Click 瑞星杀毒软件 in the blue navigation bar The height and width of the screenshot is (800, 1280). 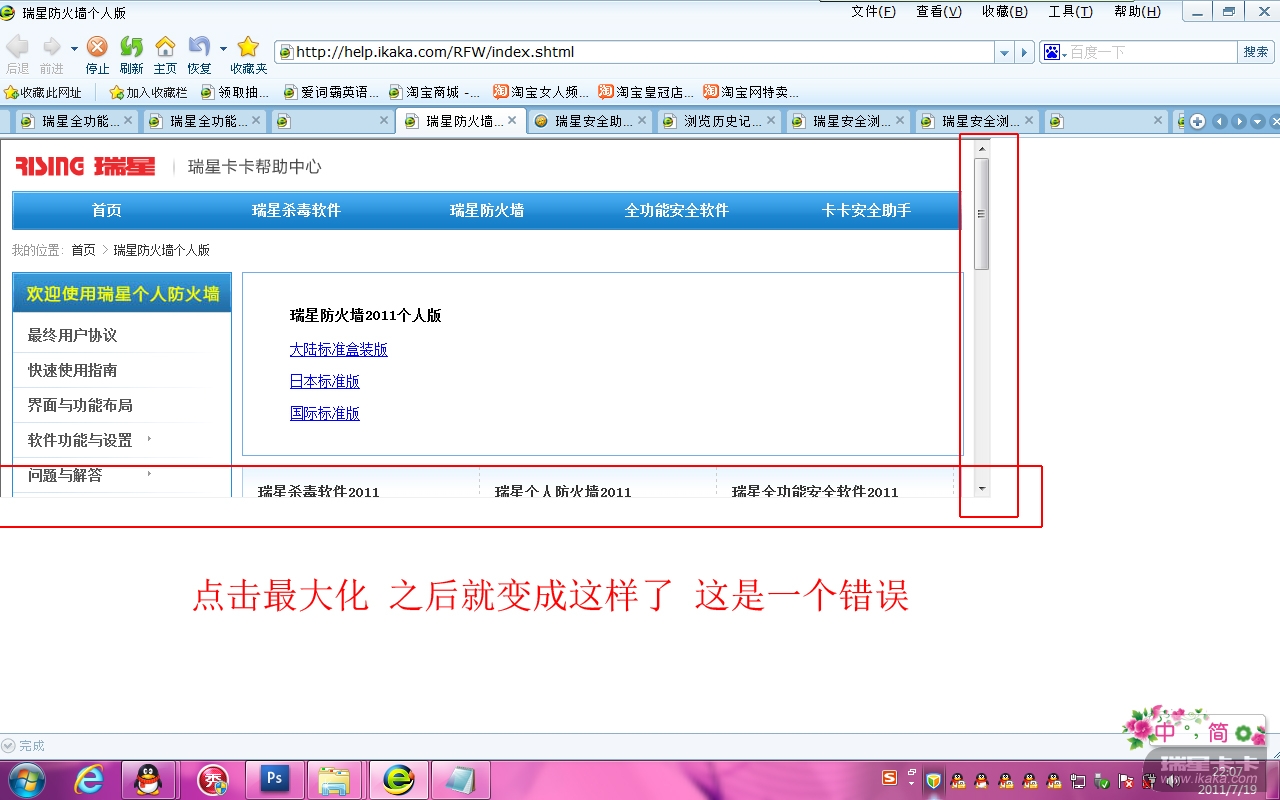pyautogui.click(x=296, y=211)
